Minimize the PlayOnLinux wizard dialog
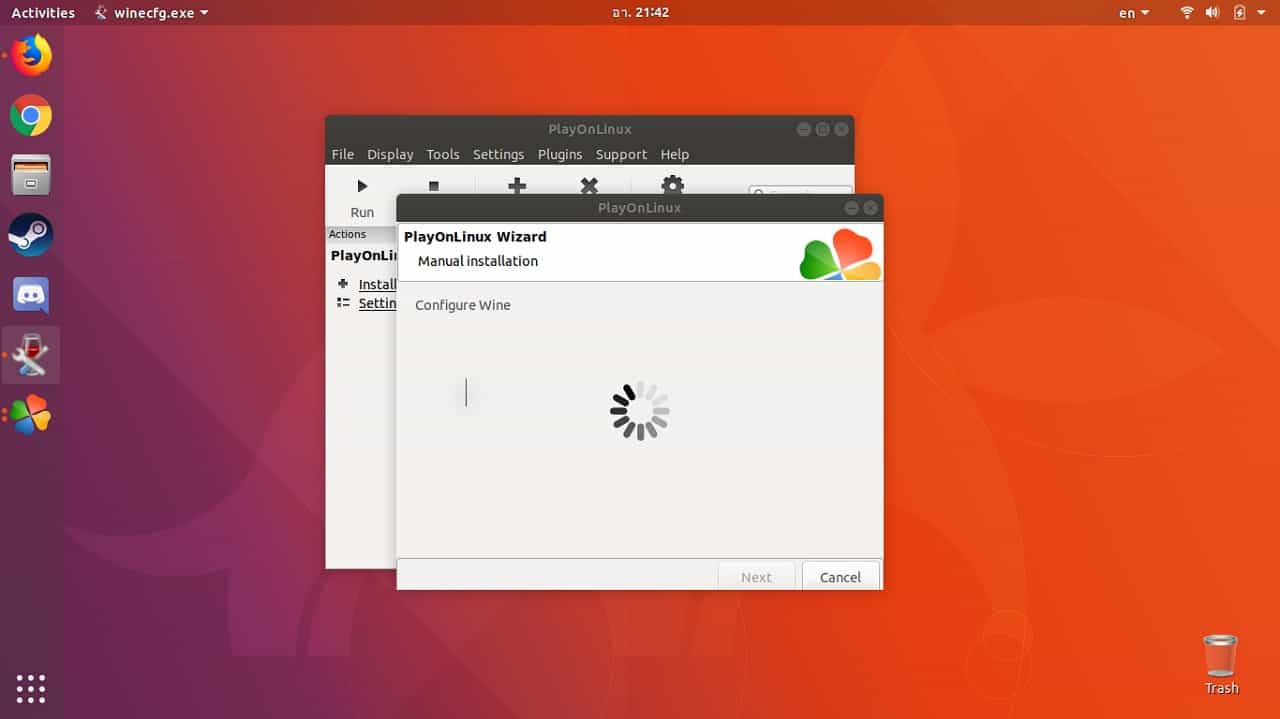This screenshot has width=1280, height=719. pos(851,208)
